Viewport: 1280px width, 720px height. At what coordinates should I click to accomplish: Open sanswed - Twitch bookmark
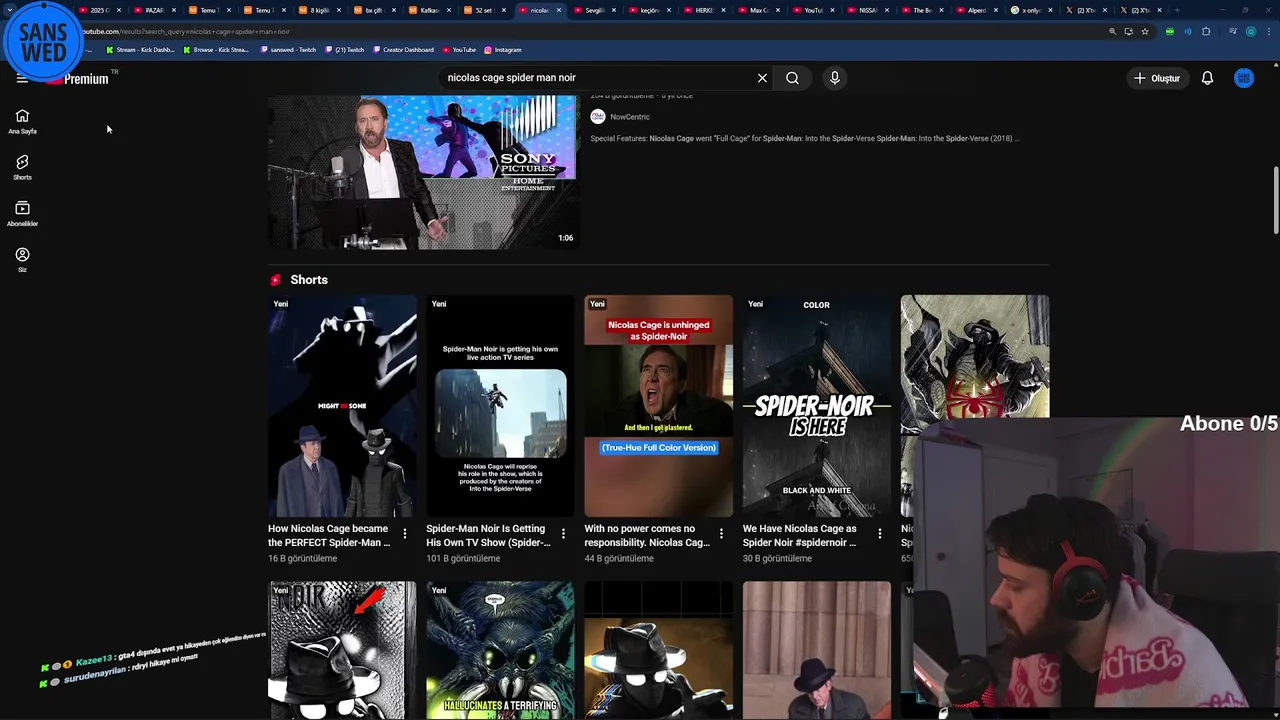[x=288, y=49]
